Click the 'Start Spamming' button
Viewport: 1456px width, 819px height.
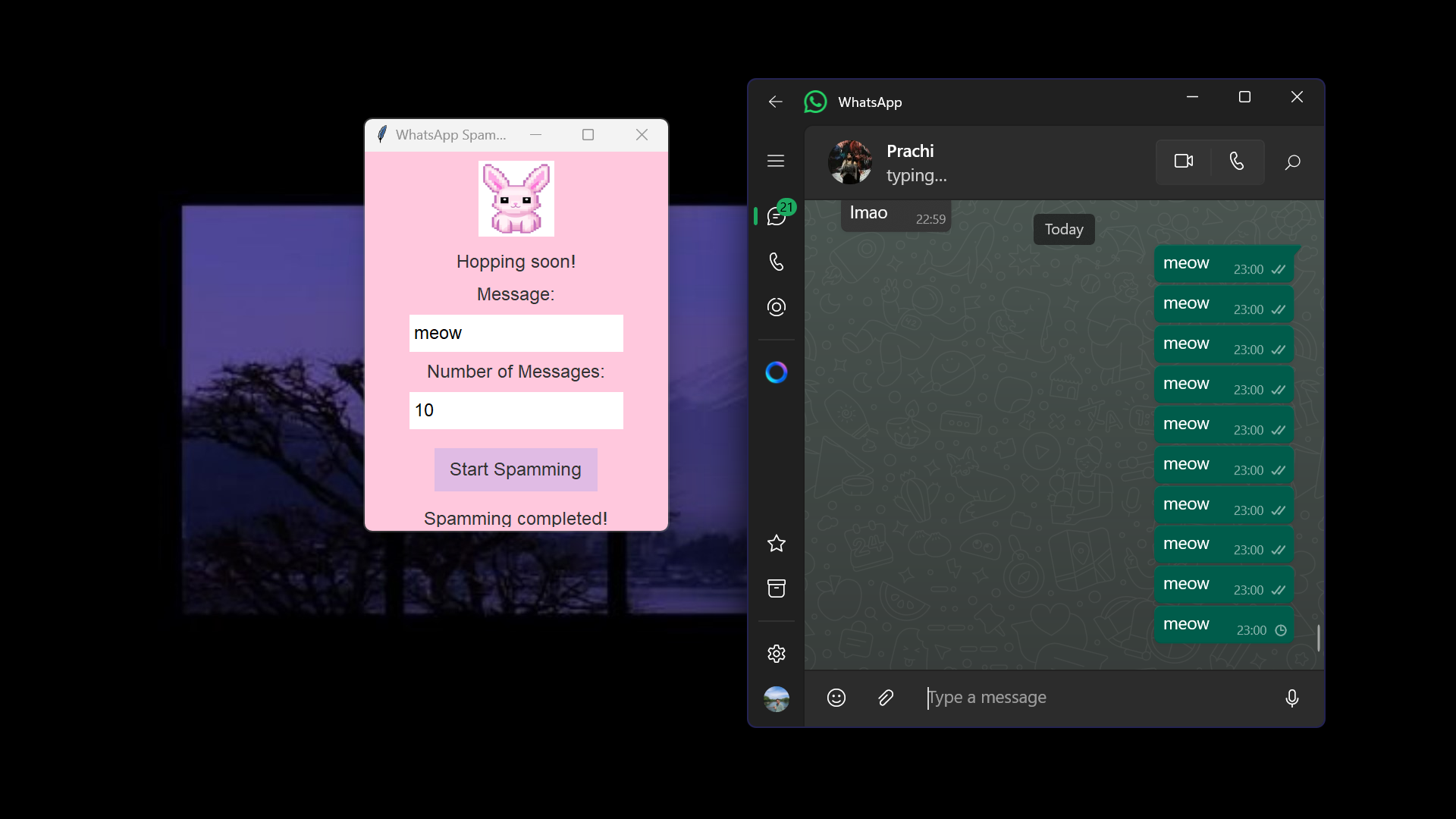point(516,469)
